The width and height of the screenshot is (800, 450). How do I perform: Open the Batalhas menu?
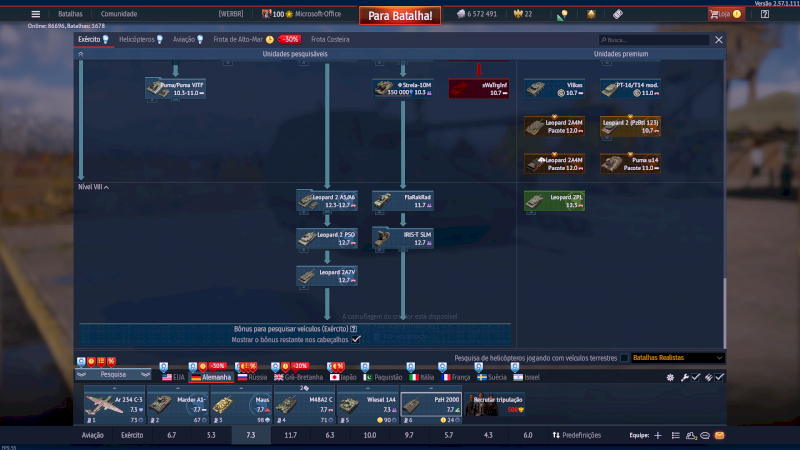point(70,14)
